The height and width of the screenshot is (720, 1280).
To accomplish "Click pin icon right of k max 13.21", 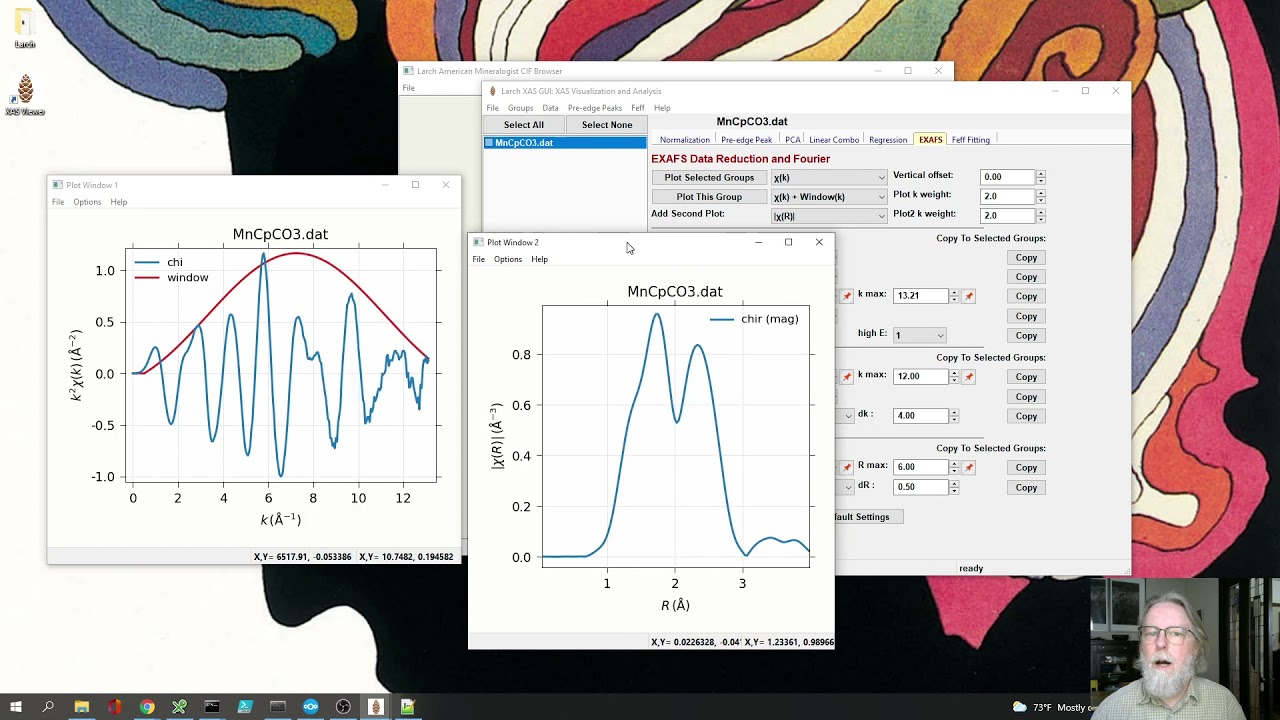I will click(969, 296).
